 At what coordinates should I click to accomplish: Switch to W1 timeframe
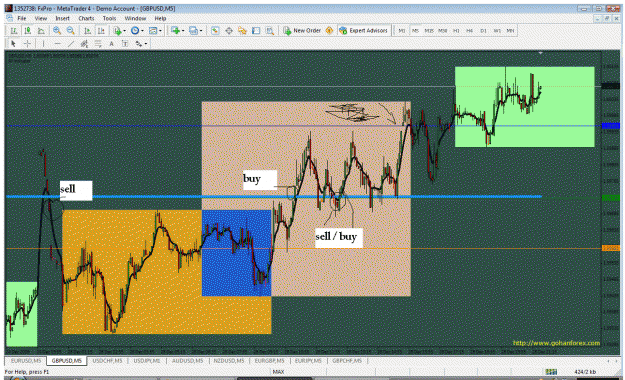tap(497, 31)
